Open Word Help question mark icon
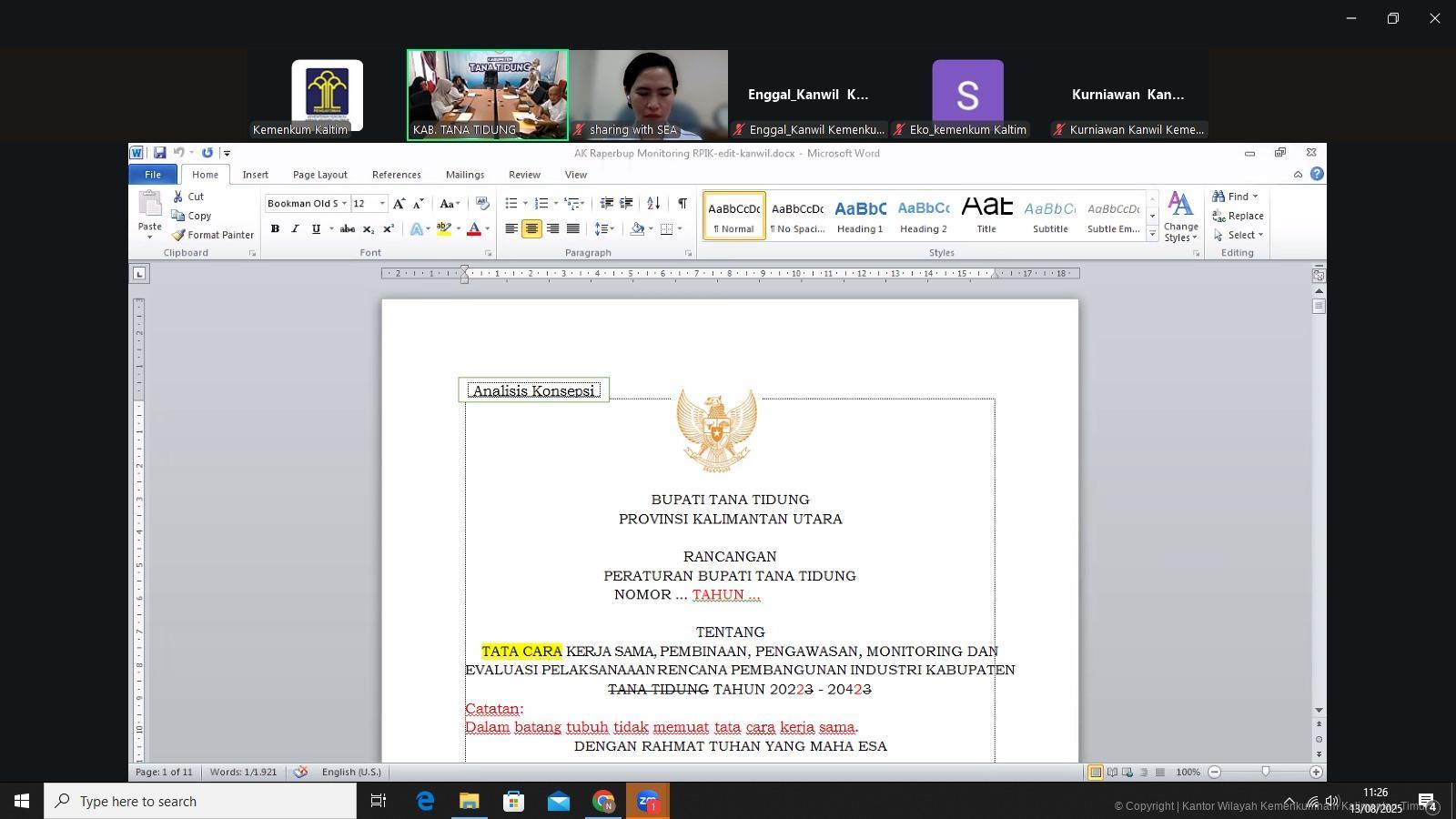 tap(1317, 174)
